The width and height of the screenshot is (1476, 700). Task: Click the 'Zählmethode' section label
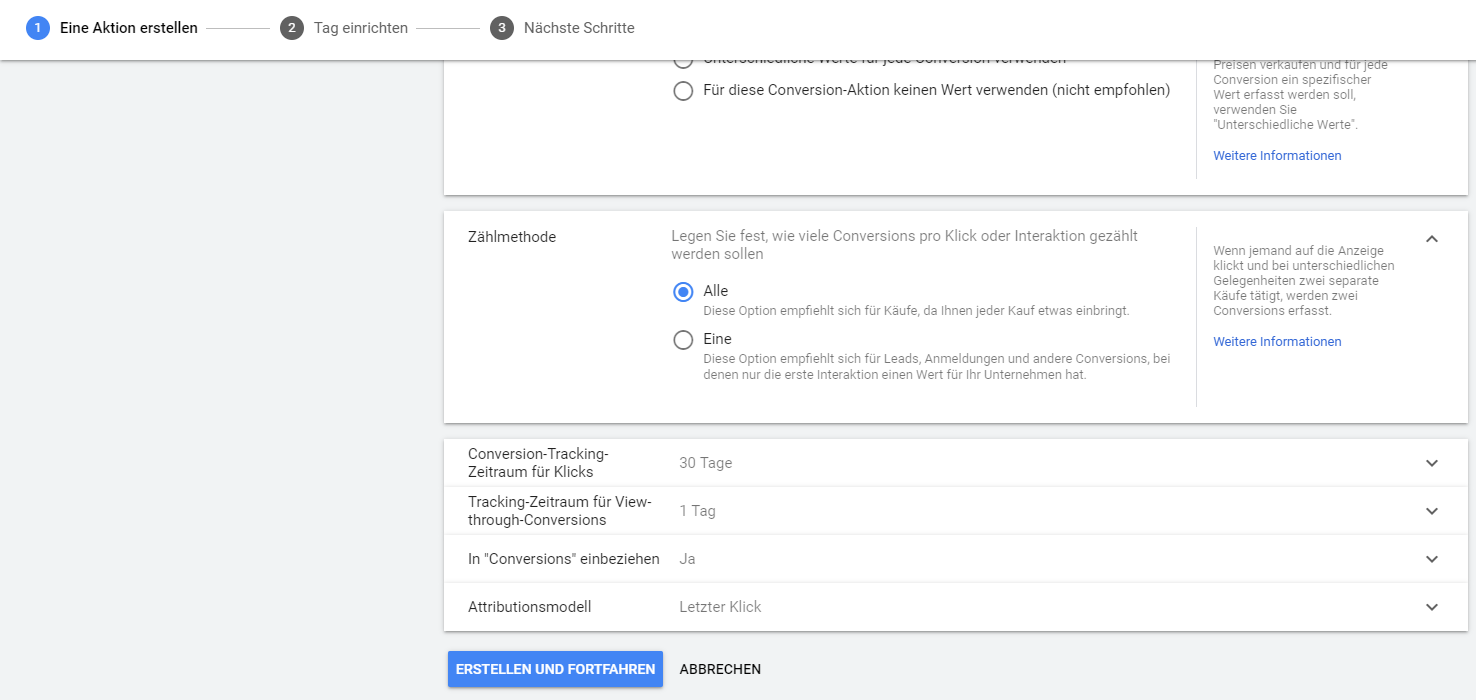(x=512, y=237)
